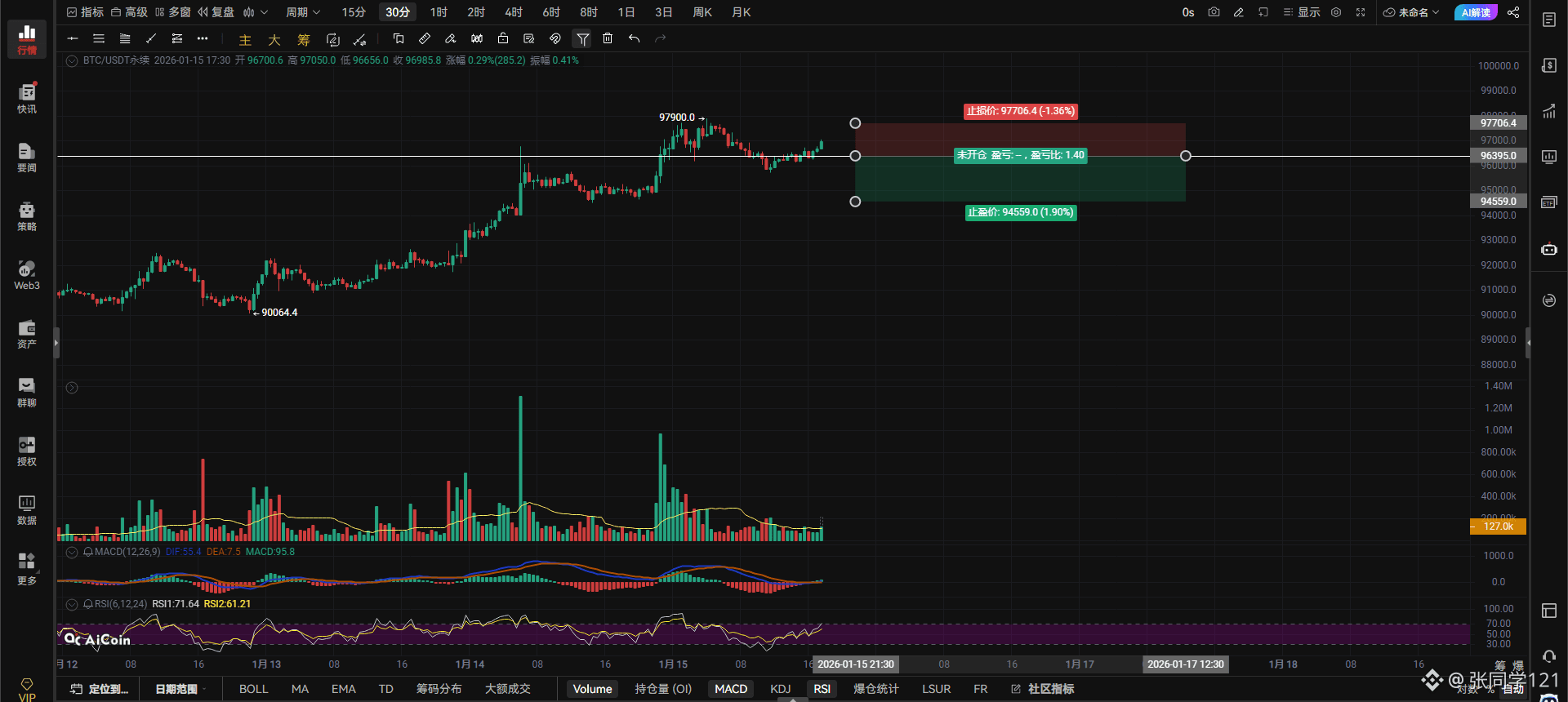1568x702 pixels.
Task: Switch to the 1日 timeframe
Action: pyautogui.click(x=626, y=12)
